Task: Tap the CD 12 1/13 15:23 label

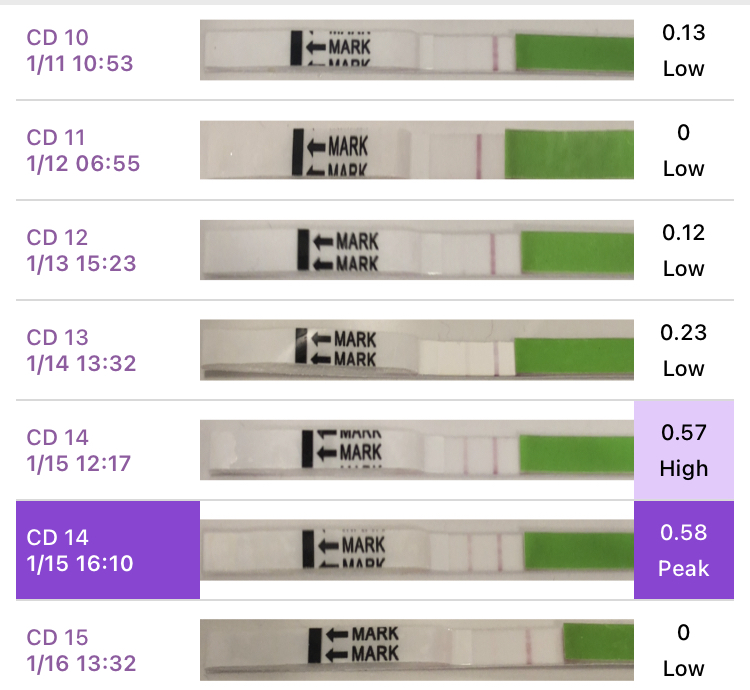Action: [80, 251]
